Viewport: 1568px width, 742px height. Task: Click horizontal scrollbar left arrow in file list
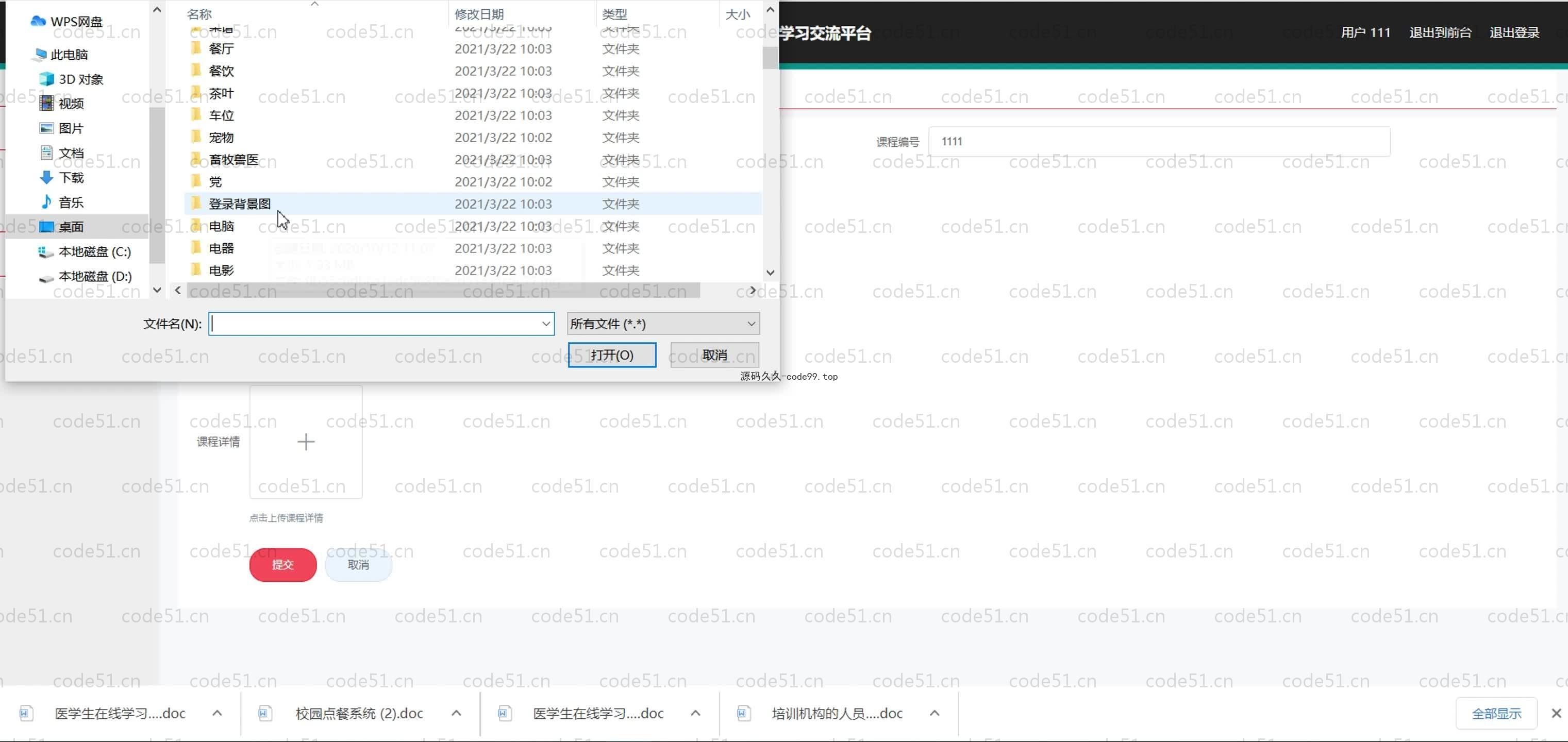pos(178,290)
